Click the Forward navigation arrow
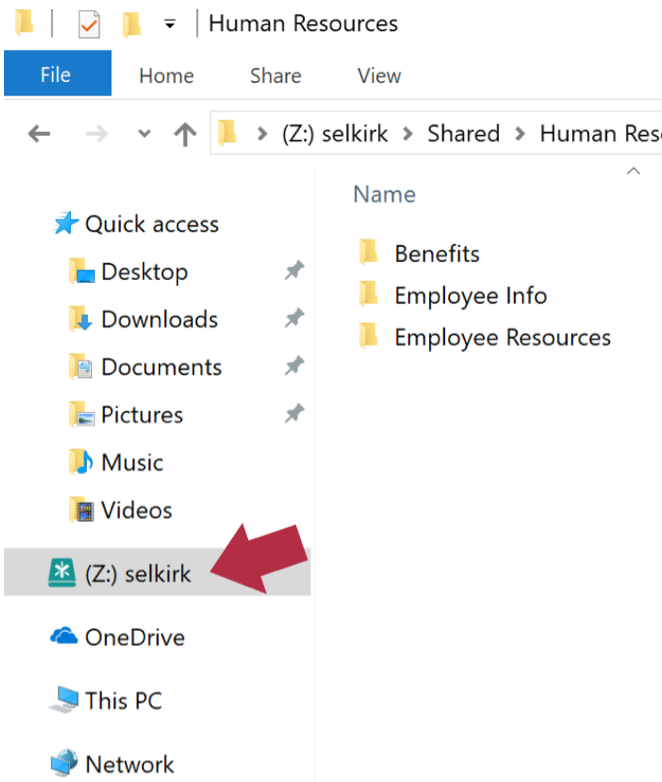 96,134
